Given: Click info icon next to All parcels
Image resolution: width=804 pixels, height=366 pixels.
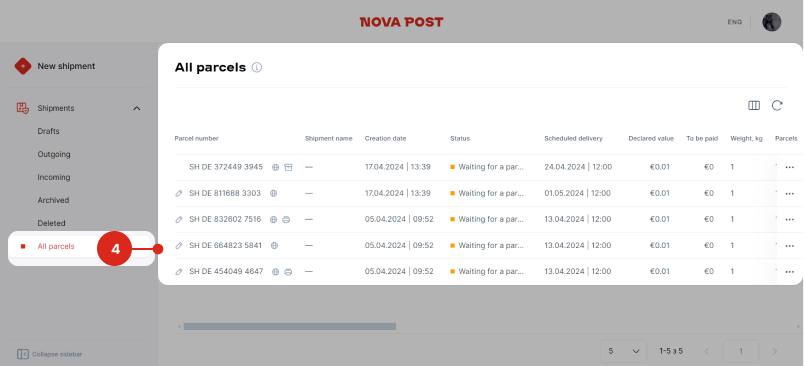Looking at the screenshot, I should 257,68.
